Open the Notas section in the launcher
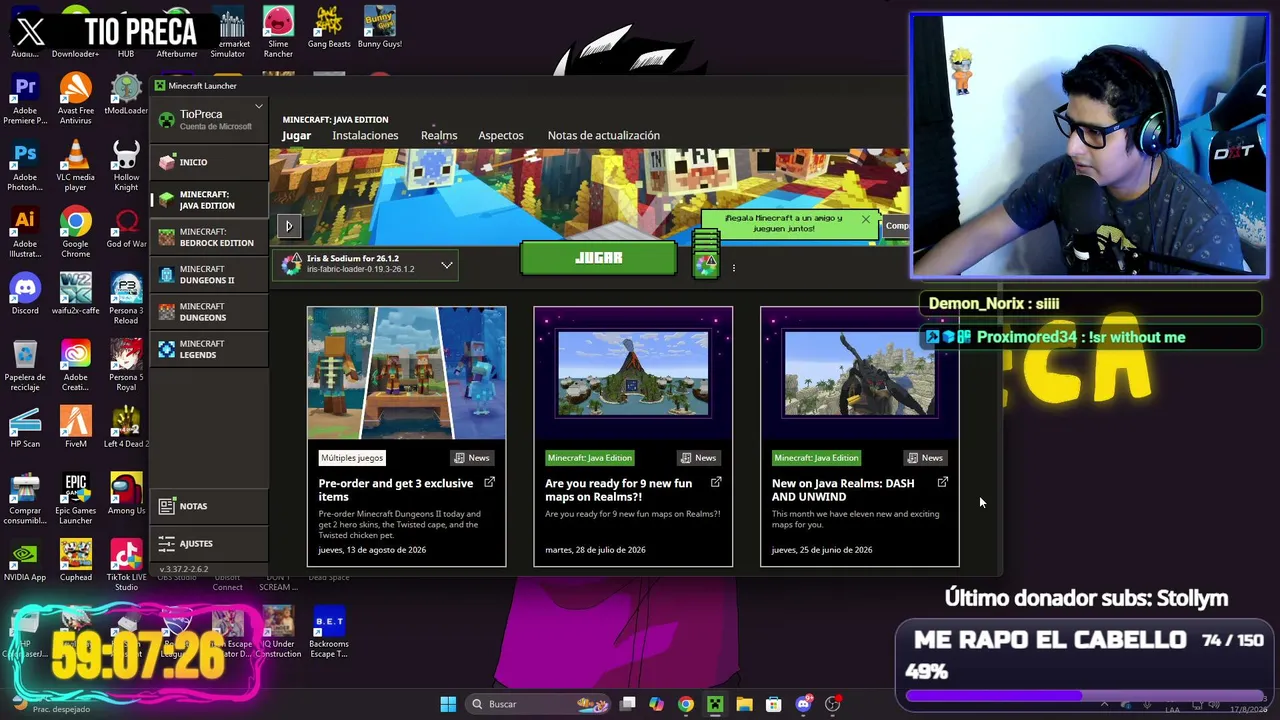This screenshot has width=1280, height=720. pos(210,506)
